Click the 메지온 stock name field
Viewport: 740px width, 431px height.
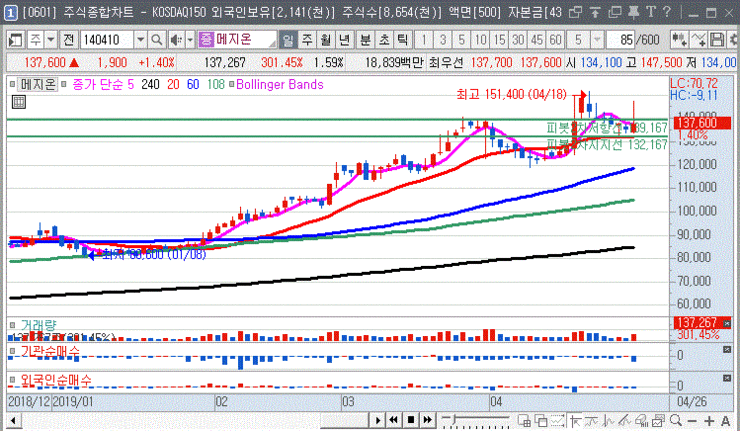point(237,40)
